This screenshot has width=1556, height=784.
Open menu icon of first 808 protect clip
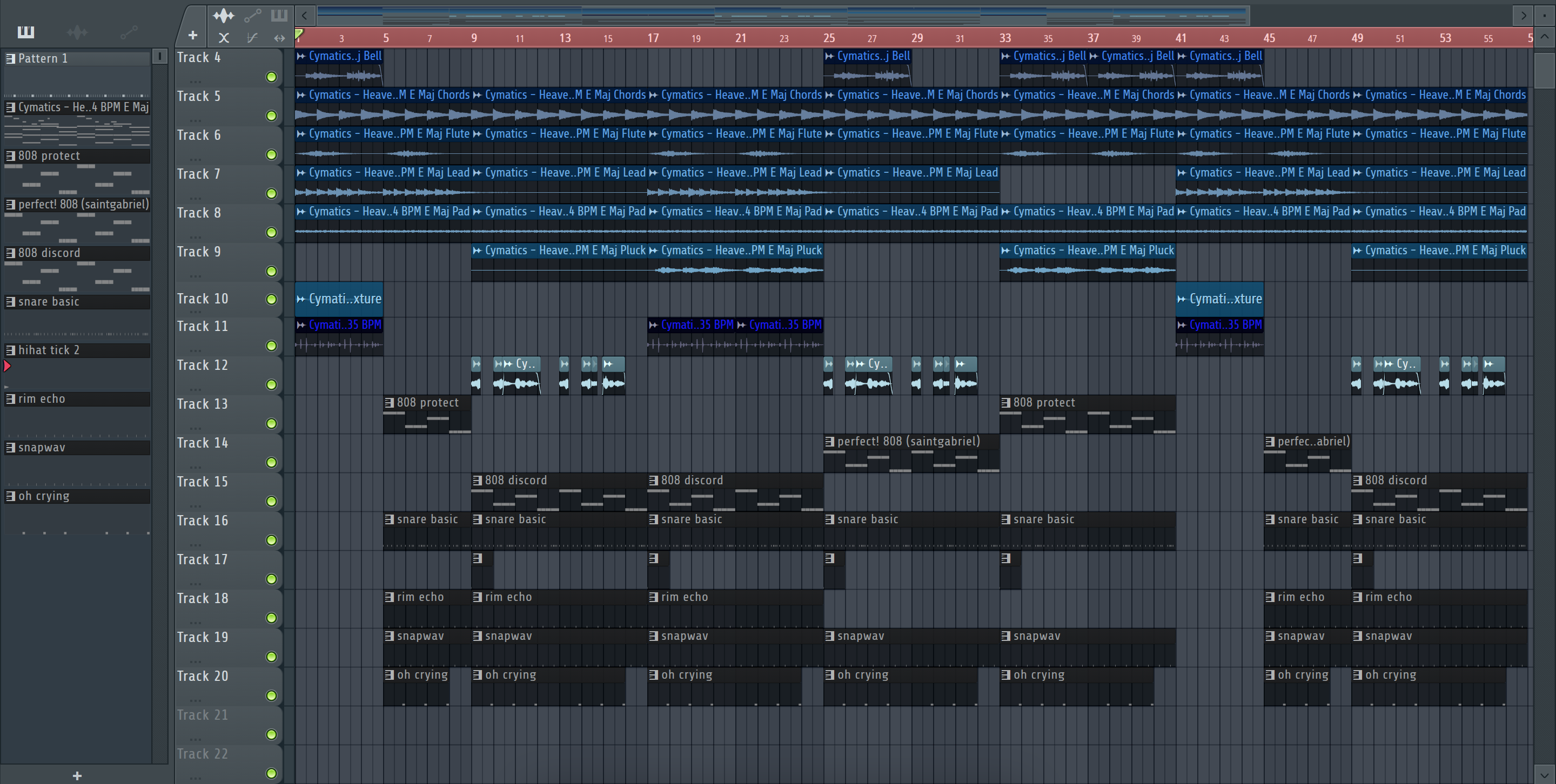(x=390, y=403)
